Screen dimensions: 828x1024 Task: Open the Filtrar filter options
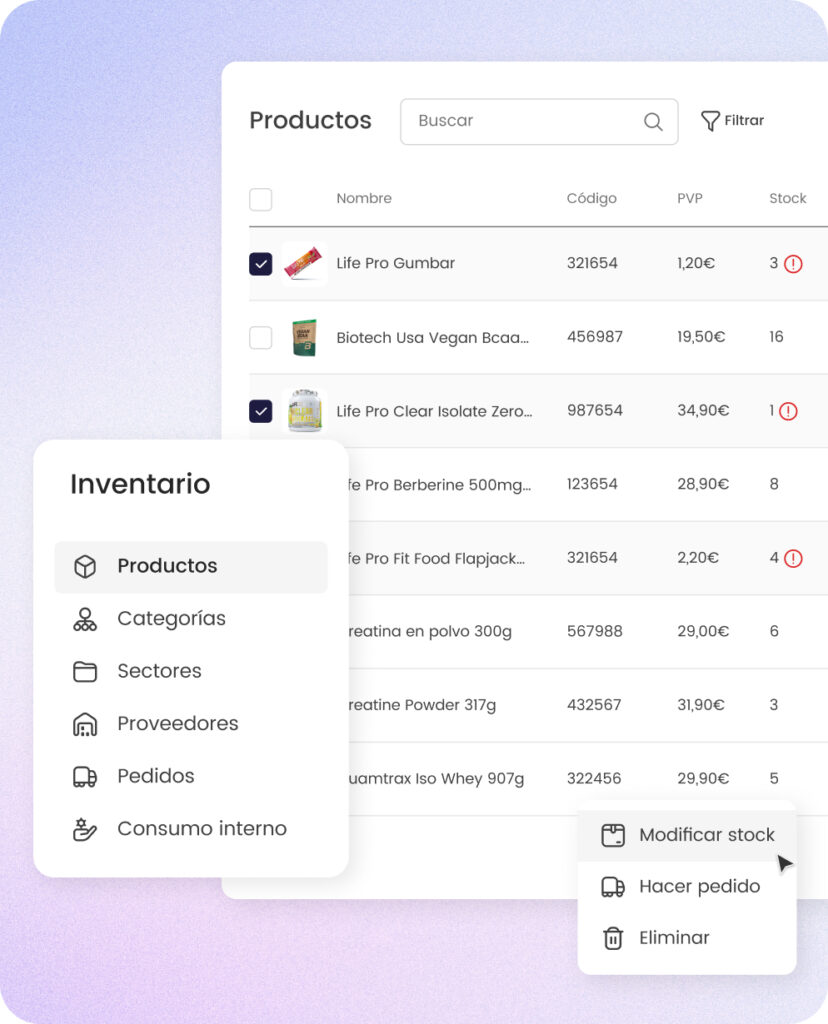pos(732,120)
